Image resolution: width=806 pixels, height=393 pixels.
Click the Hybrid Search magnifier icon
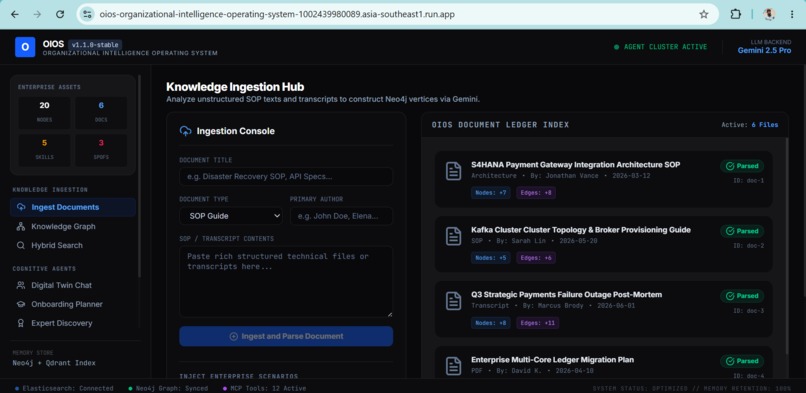(21, 246)
